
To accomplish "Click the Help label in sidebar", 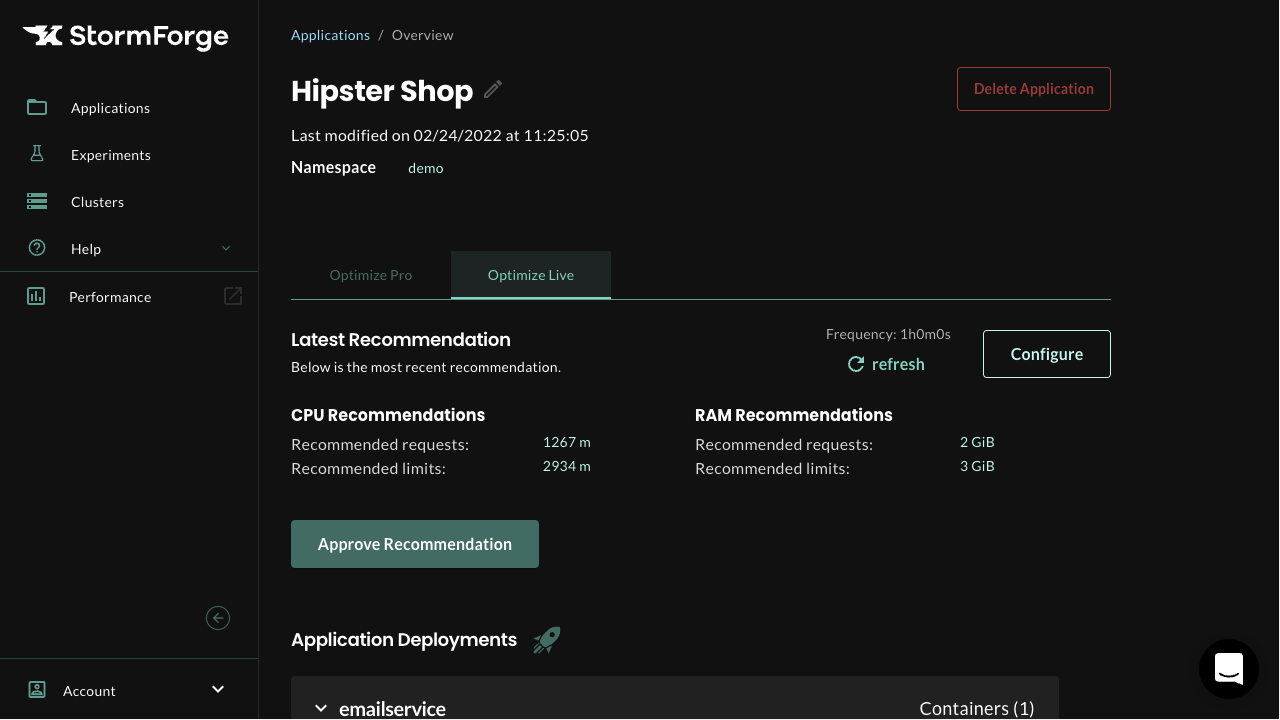I will click(x=86, y=249).
